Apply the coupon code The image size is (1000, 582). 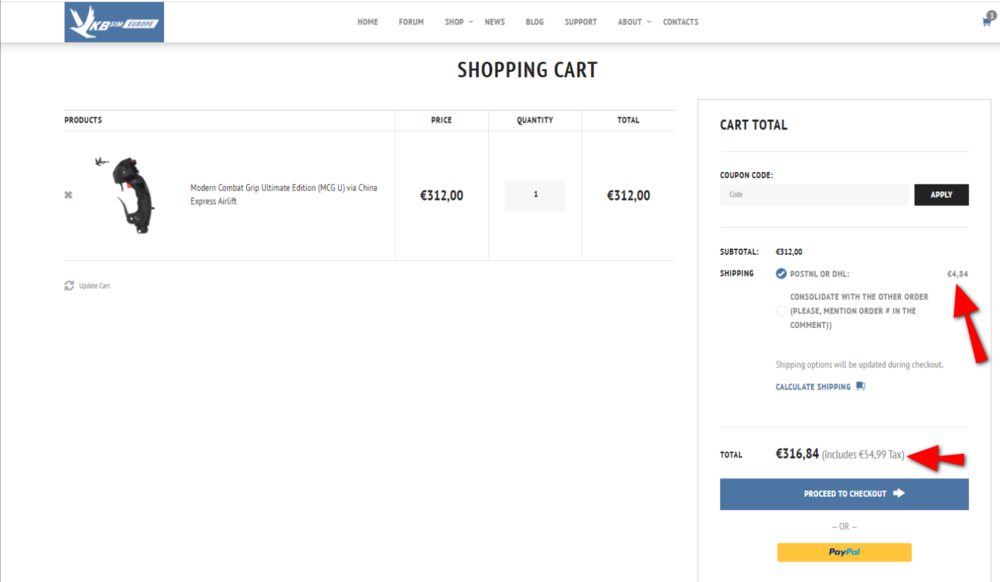coord(941,194)
